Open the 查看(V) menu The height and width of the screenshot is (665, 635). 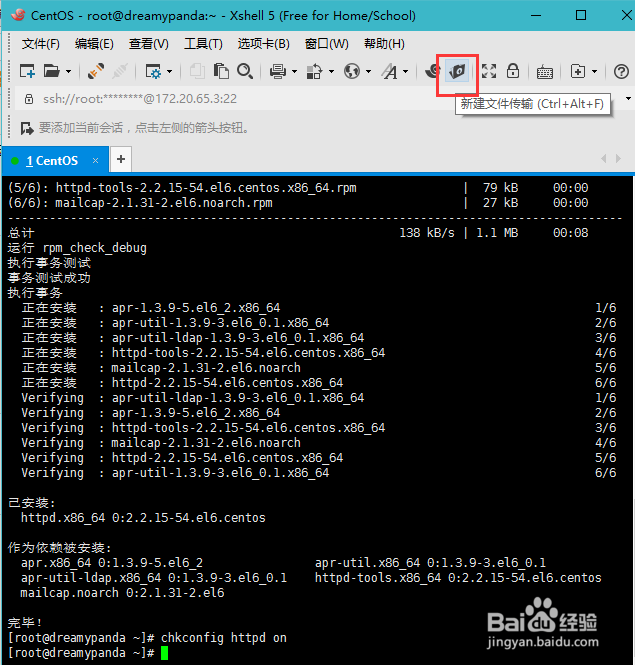pos(148,44)
